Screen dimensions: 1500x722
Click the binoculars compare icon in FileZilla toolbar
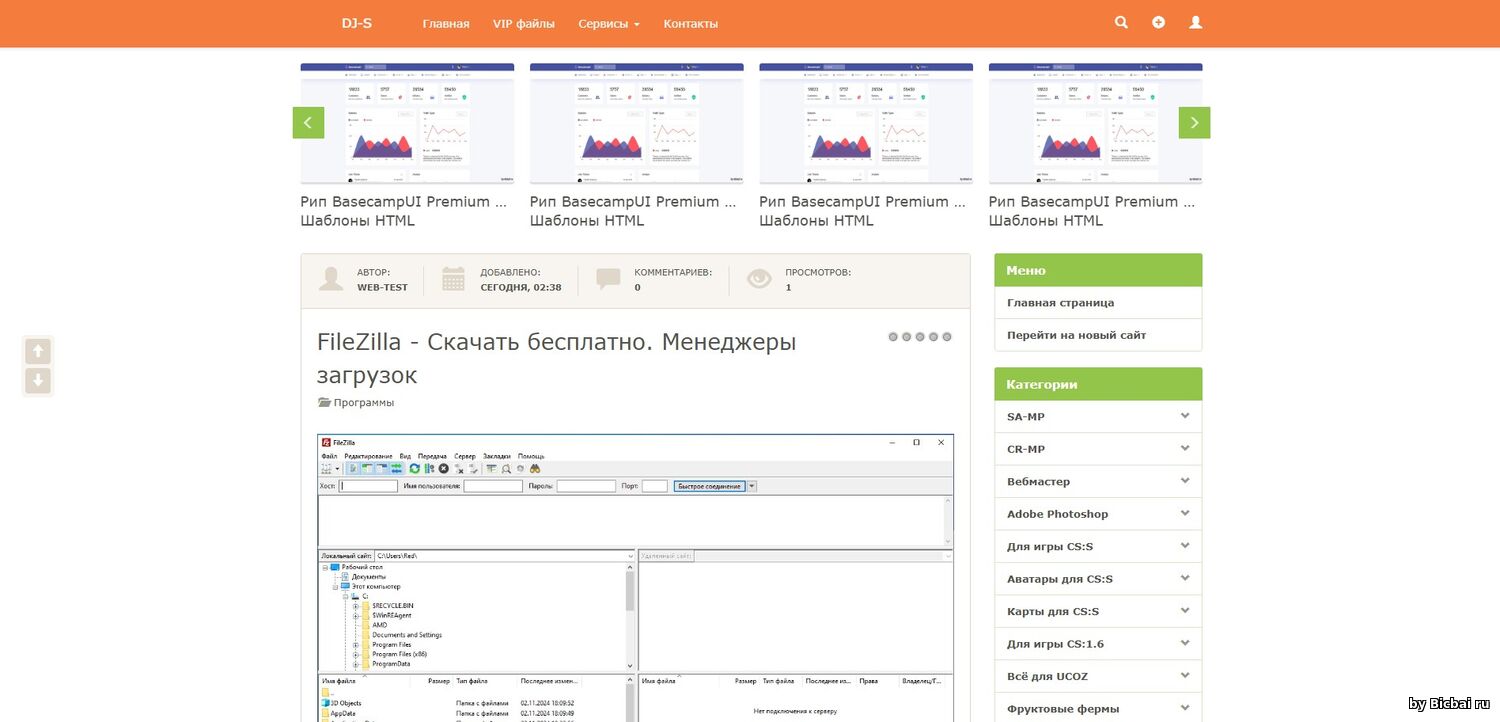[x=535, y=468]
